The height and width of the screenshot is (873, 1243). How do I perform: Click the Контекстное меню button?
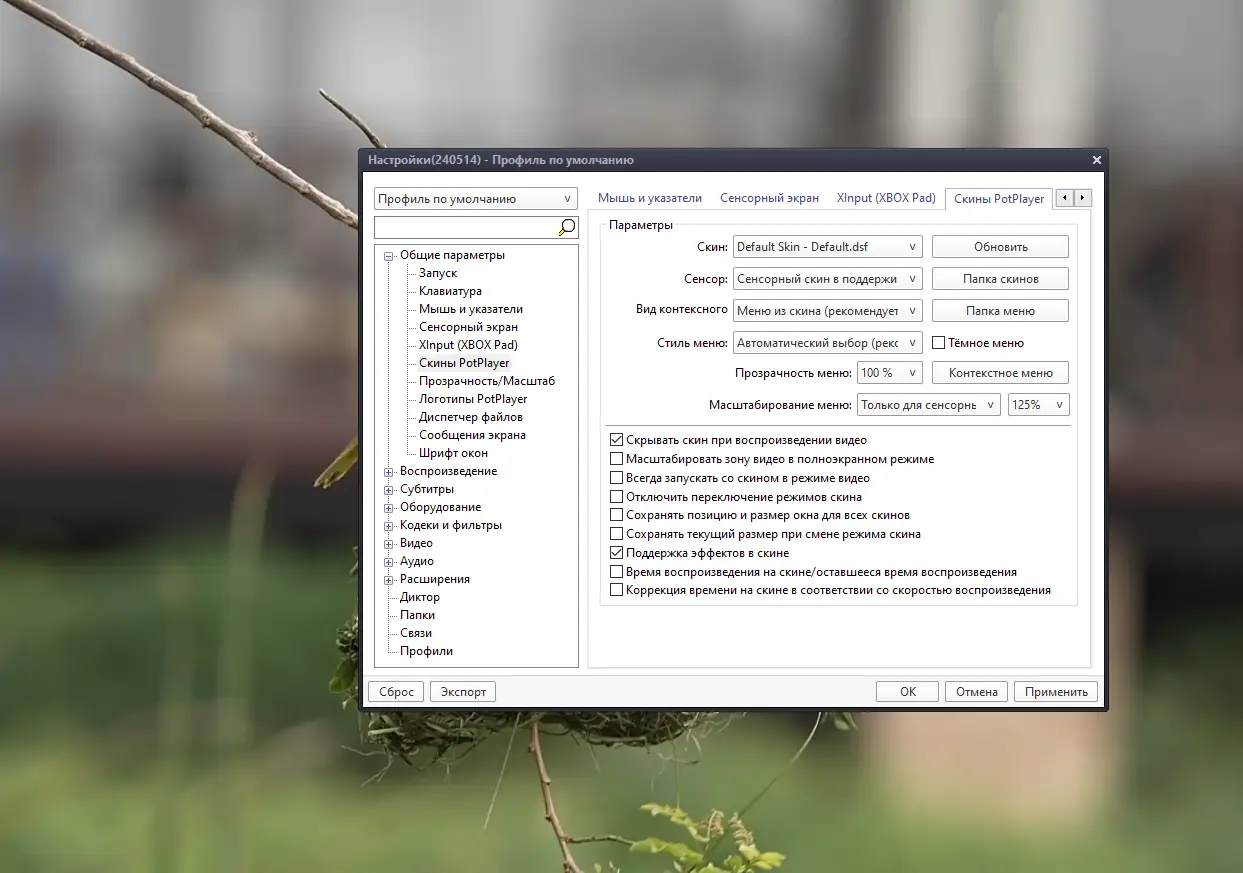(x=1000, y=373)
